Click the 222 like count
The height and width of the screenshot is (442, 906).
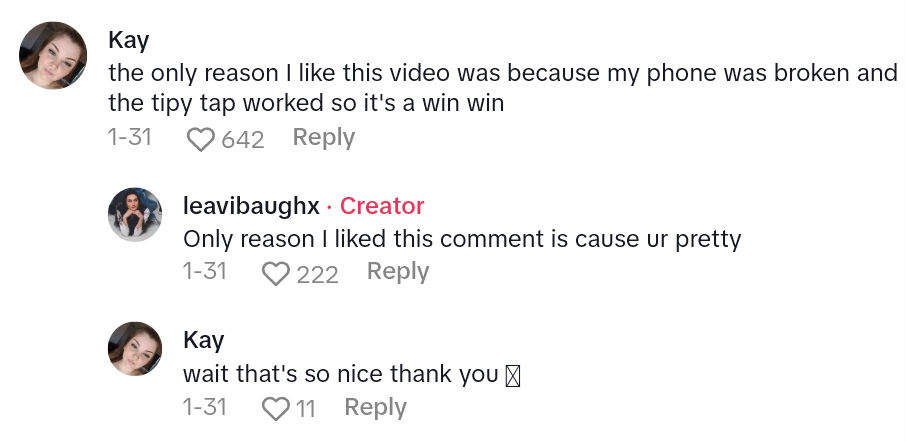click(317, 273)
